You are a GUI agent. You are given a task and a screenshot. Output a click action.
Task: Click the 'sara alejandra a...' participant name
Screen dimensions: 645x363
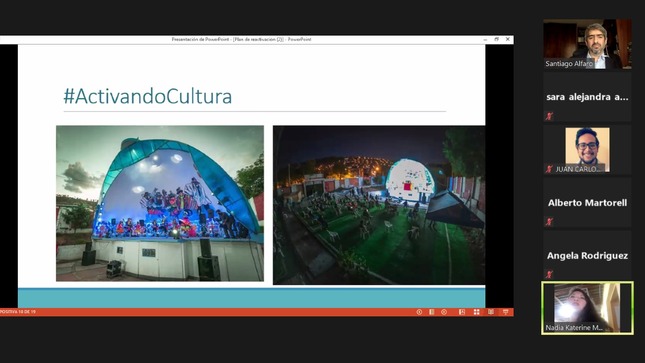[587, 97]
